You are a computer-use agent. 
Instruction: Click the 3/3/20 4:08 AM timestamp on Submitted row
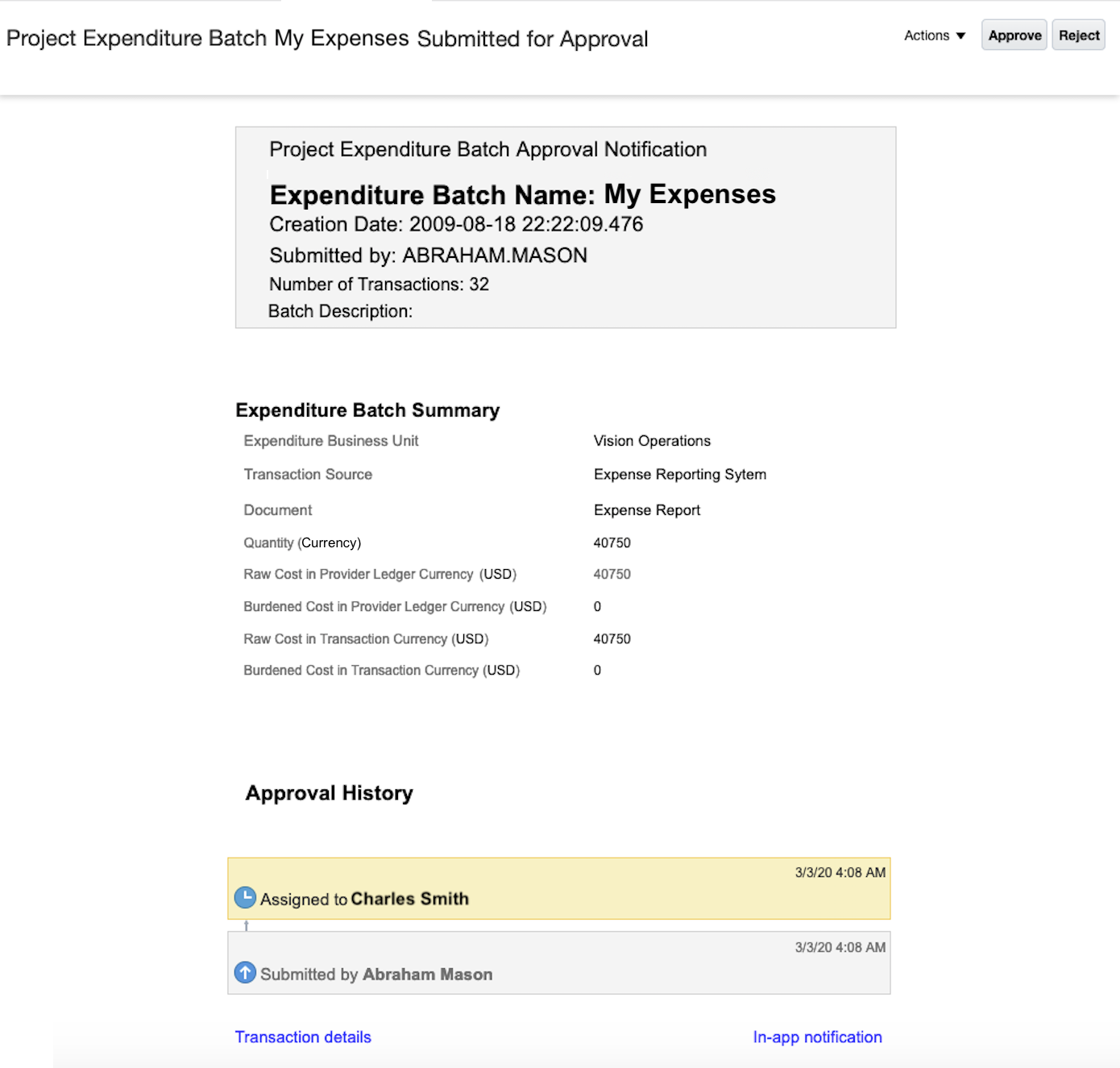[840, 948]
